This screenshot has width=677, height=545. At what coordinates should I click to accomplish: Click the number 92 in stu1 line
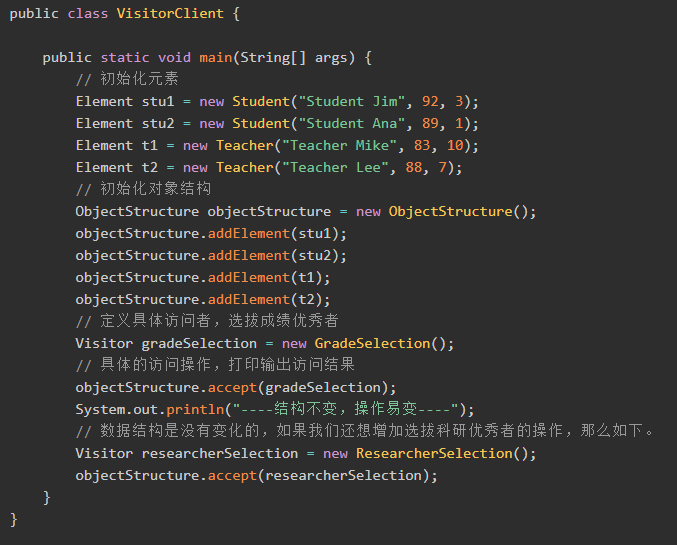tap(430, 101)
